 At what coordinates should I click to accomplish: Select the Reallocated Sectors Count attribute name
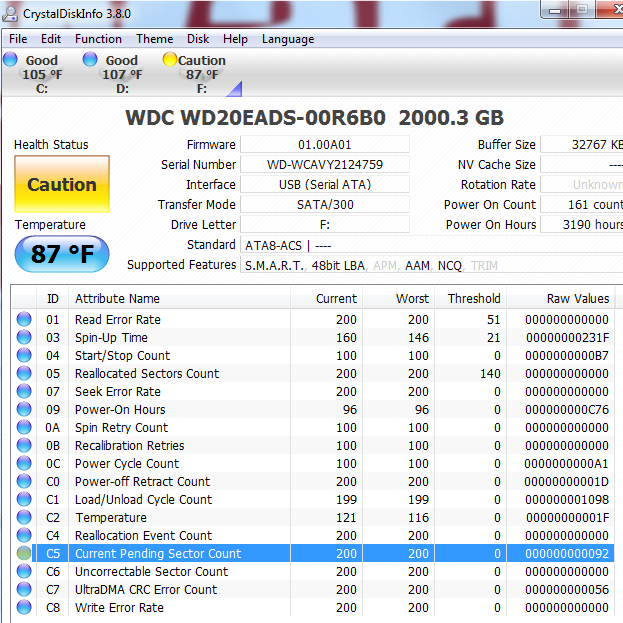tap(147, 373)
